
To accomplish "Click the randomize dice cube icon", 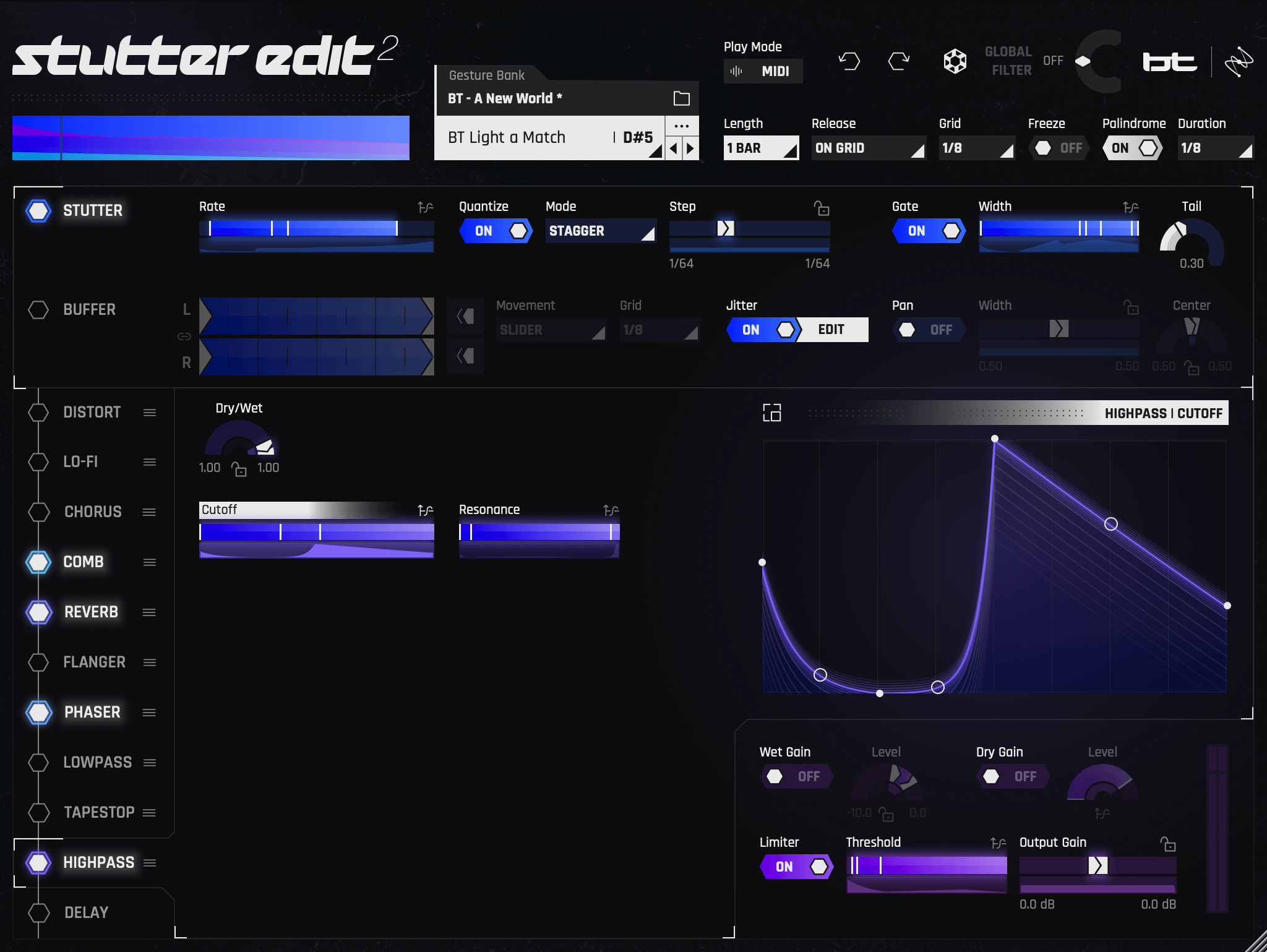I will coord(955,61).
